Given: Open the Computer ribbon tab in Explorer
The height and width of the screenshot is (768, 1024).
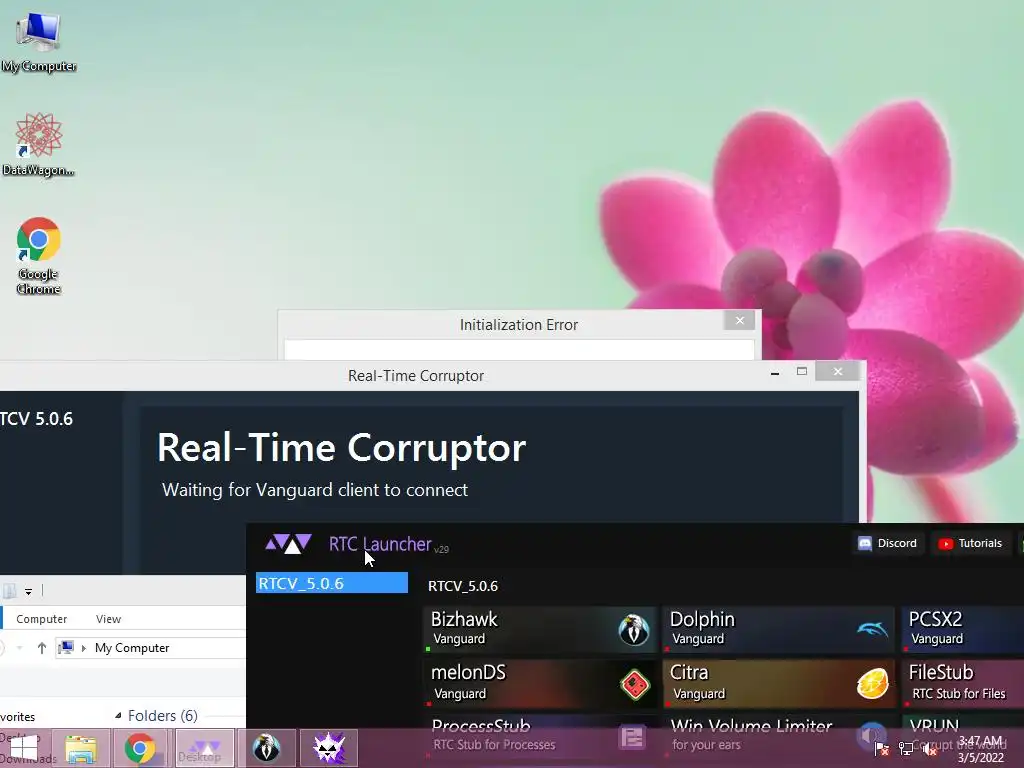Looking at the screenshot, I should (41, 618).
